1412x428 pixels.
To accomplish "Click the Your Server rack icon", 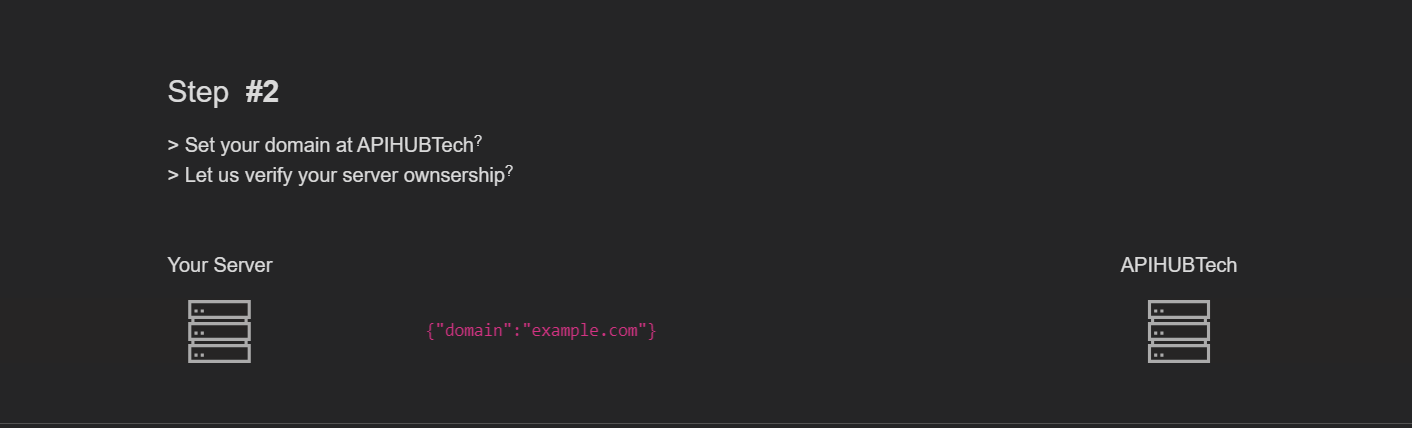I will tap(219, 331).
